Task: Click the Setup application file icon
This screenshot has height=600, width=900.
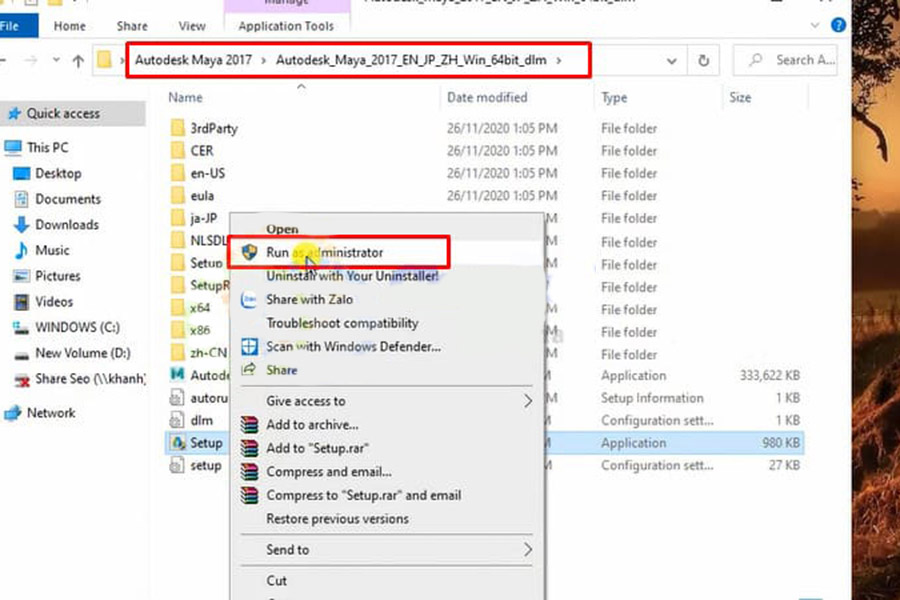Action: coord(178,443)
